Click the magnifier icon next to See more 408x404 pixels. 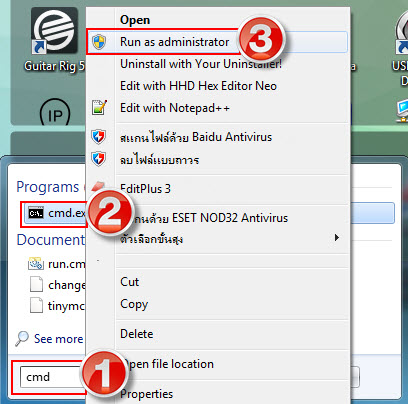[22, 338]
